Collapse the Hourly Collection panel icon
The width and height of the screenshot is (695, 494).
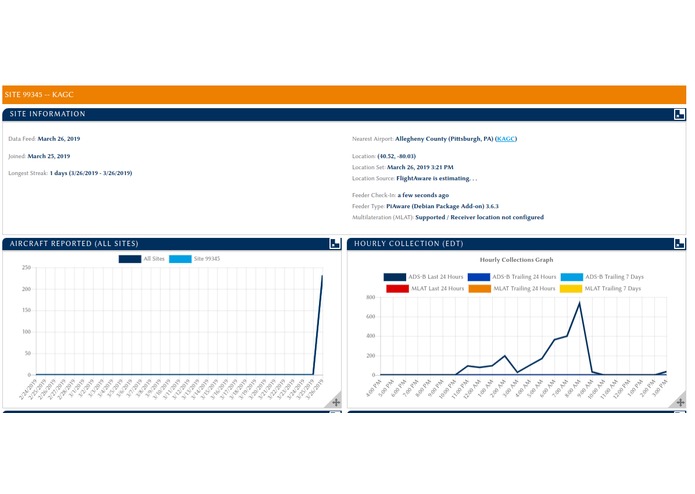point(679,244)
